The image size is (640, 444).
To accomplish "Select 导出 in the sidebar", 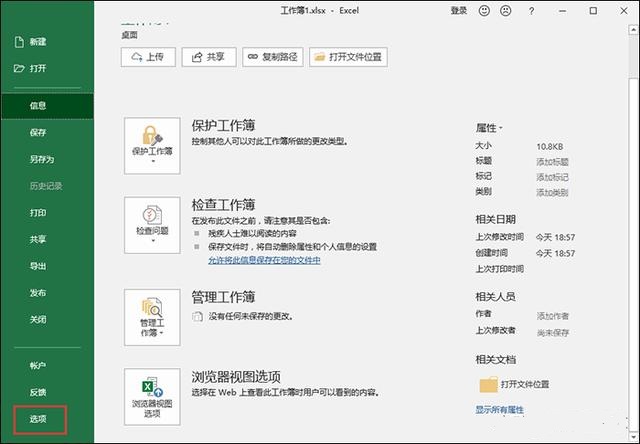I will [47, 266].
